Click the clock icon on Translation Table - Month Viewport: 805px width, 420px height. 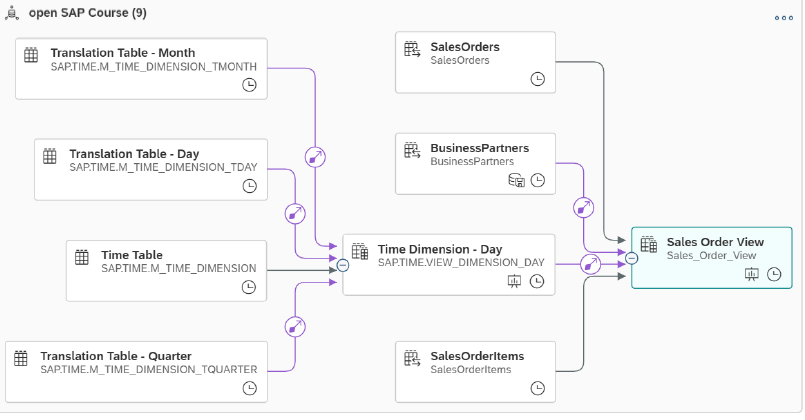(x=249, y=86)
